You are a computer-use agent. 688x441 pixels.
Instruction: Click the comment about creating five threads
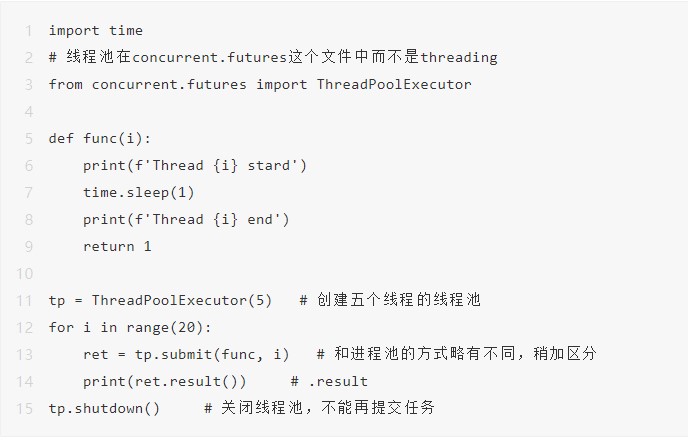[391, 300]
